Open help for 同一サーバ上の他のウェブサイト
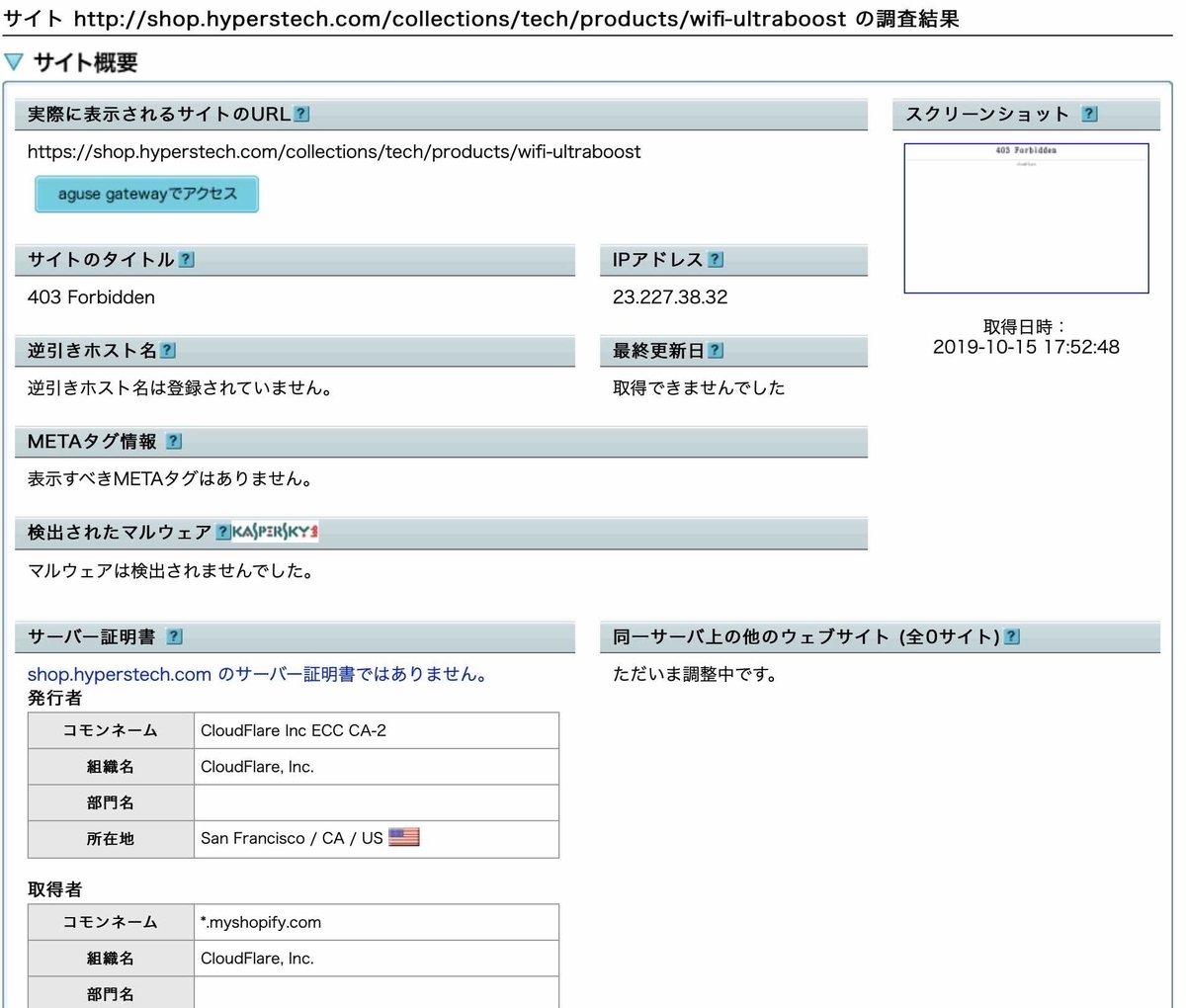Image resolution: width=1186 pixels, height=1008 pixels. pyautogui.click(x=1011, y=636)
